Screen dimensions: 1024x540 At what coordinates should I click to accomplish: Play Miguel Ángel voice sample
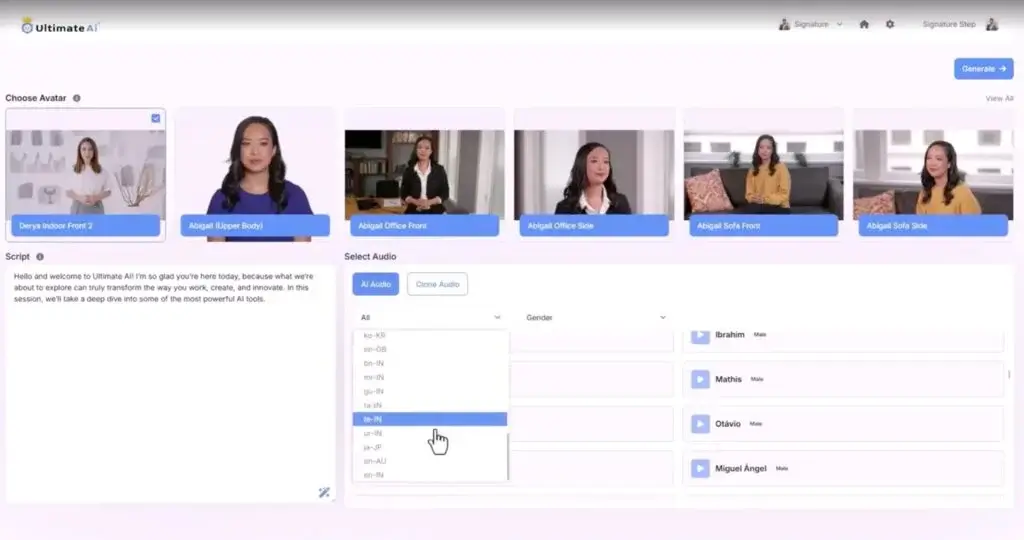tap(701, 467)
